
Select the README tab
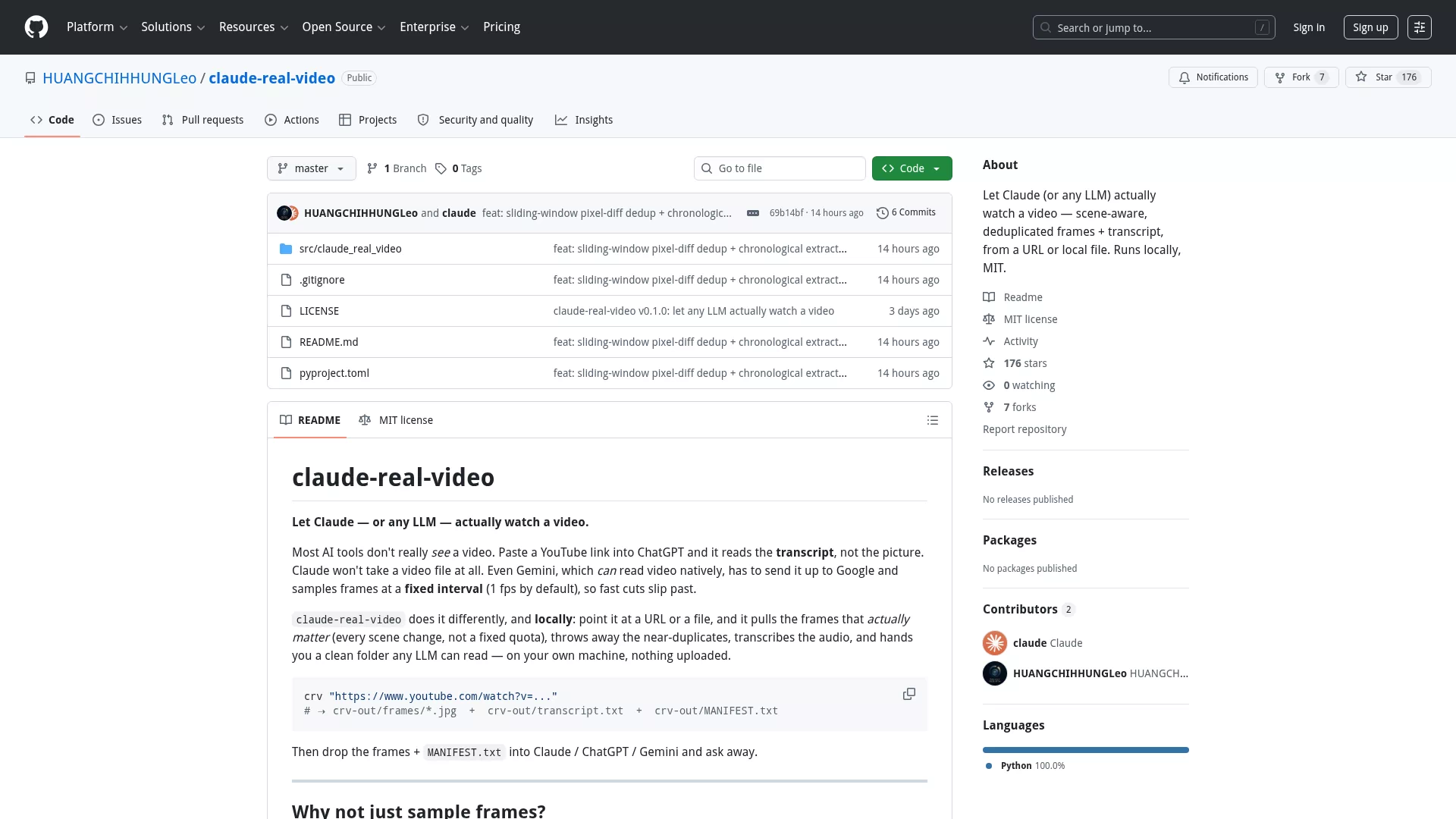click(x=310, y=420)
